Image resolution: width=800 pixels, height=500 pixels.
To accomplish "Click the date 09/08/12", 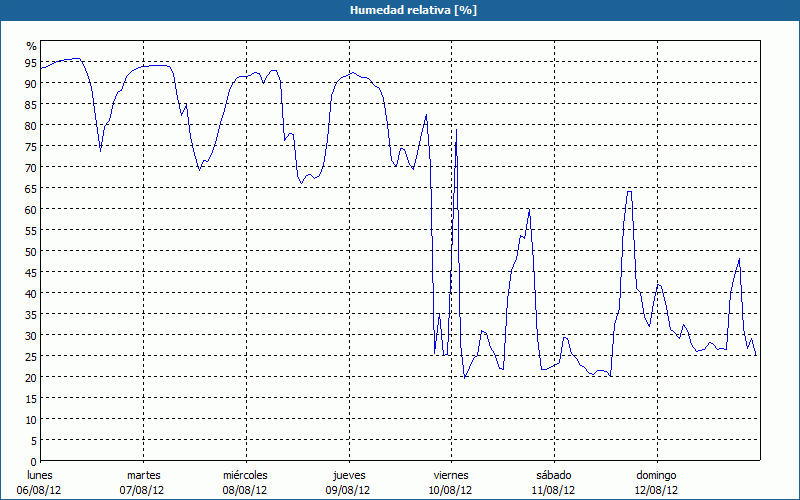I will tap(348, 490).
